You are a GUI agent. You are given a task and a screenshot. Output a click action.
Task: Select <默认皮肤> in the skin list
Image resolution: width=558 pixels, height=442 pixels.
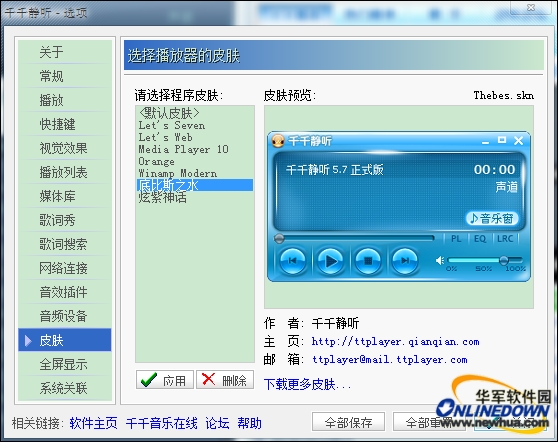tap(195, 113)
